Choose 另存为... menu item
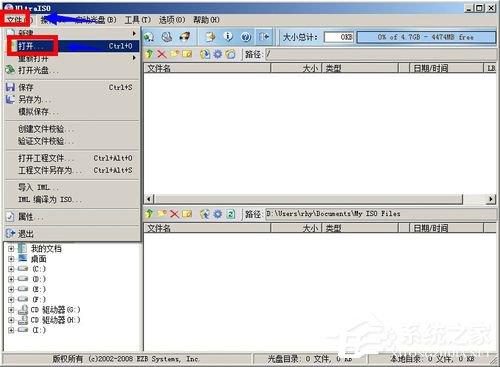Screen dimensions: 500x367 72,99
